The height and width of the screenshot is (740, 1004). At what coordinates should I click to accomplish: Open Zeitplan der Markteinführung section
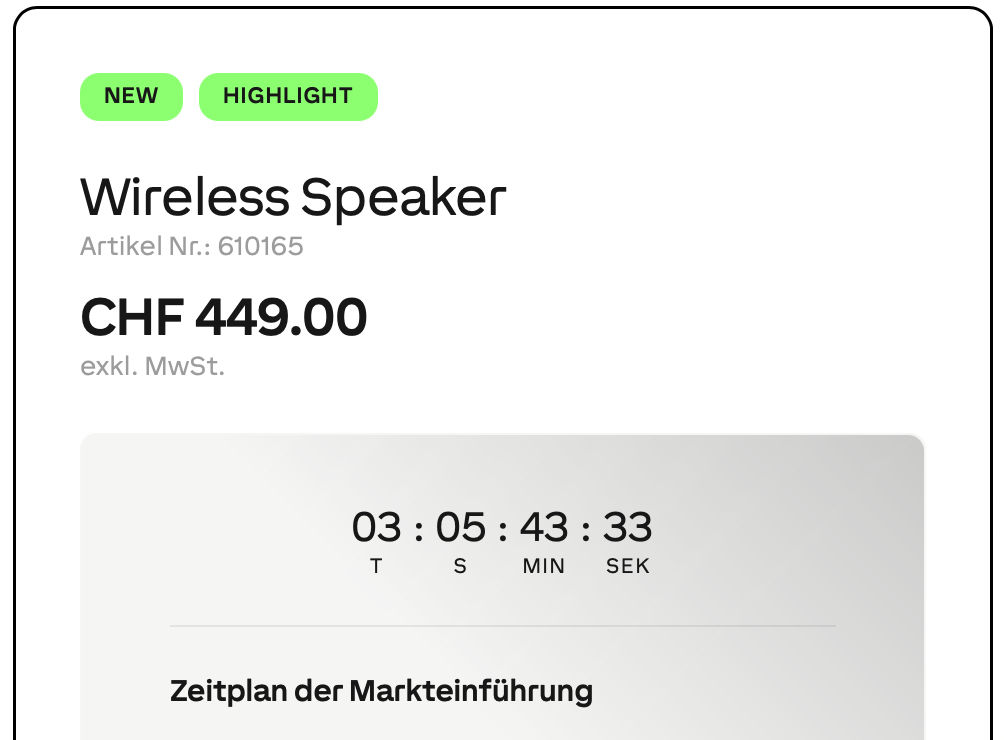click(382, 690)
